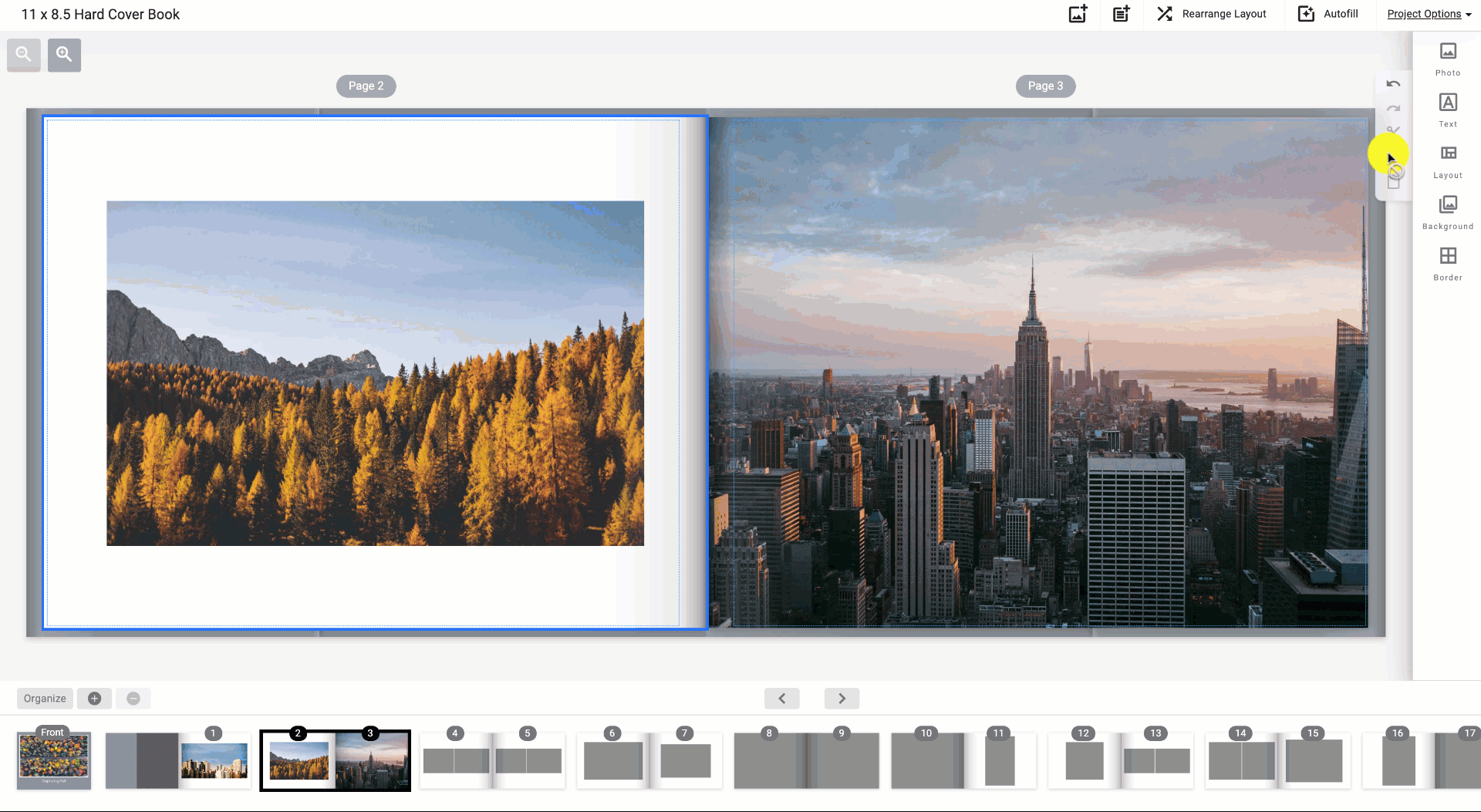Image resolution: width=1481 pixels, height=812 pixels.
Task: Click the plus button to add pages
Action: coord(94,698)
